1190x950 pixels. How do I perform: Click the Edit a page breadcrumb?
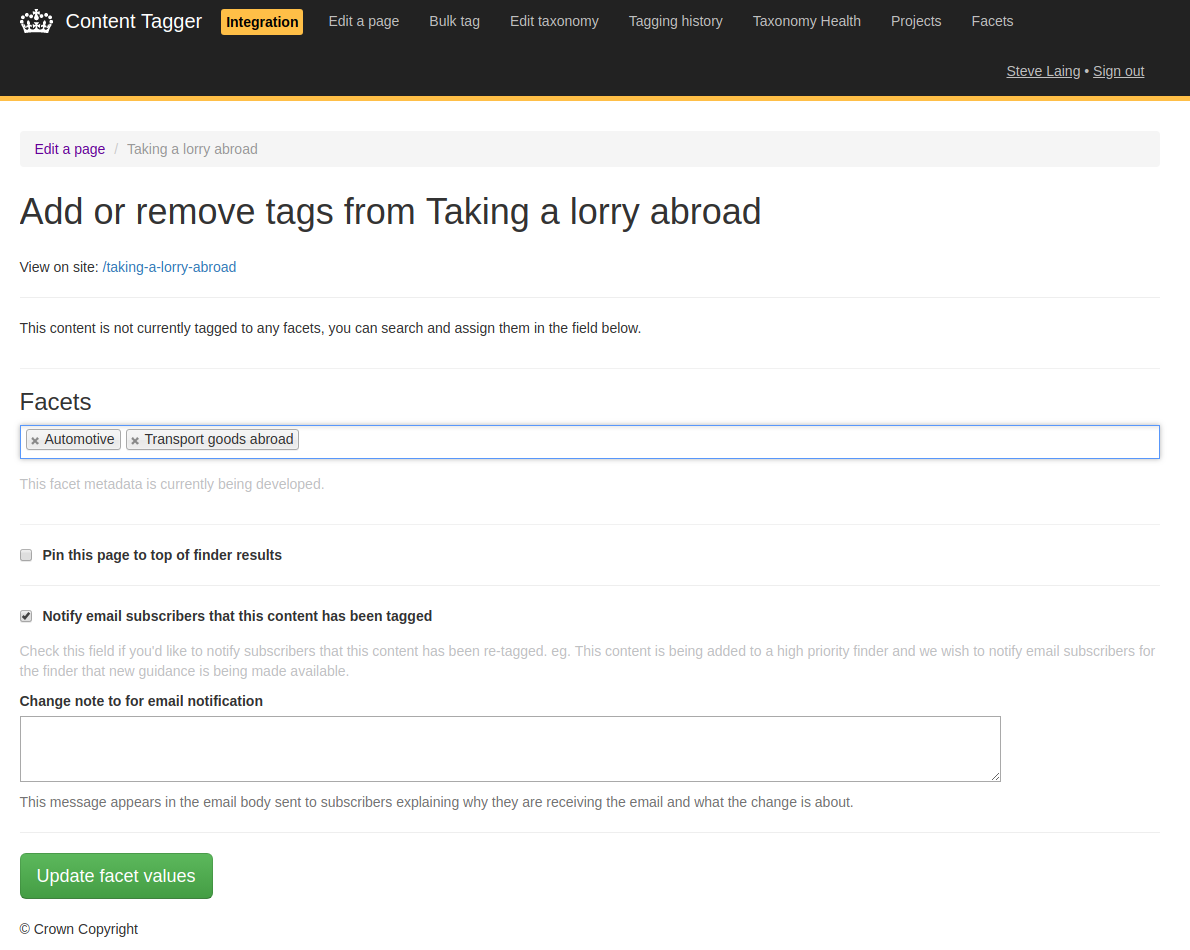pos(70,149)
